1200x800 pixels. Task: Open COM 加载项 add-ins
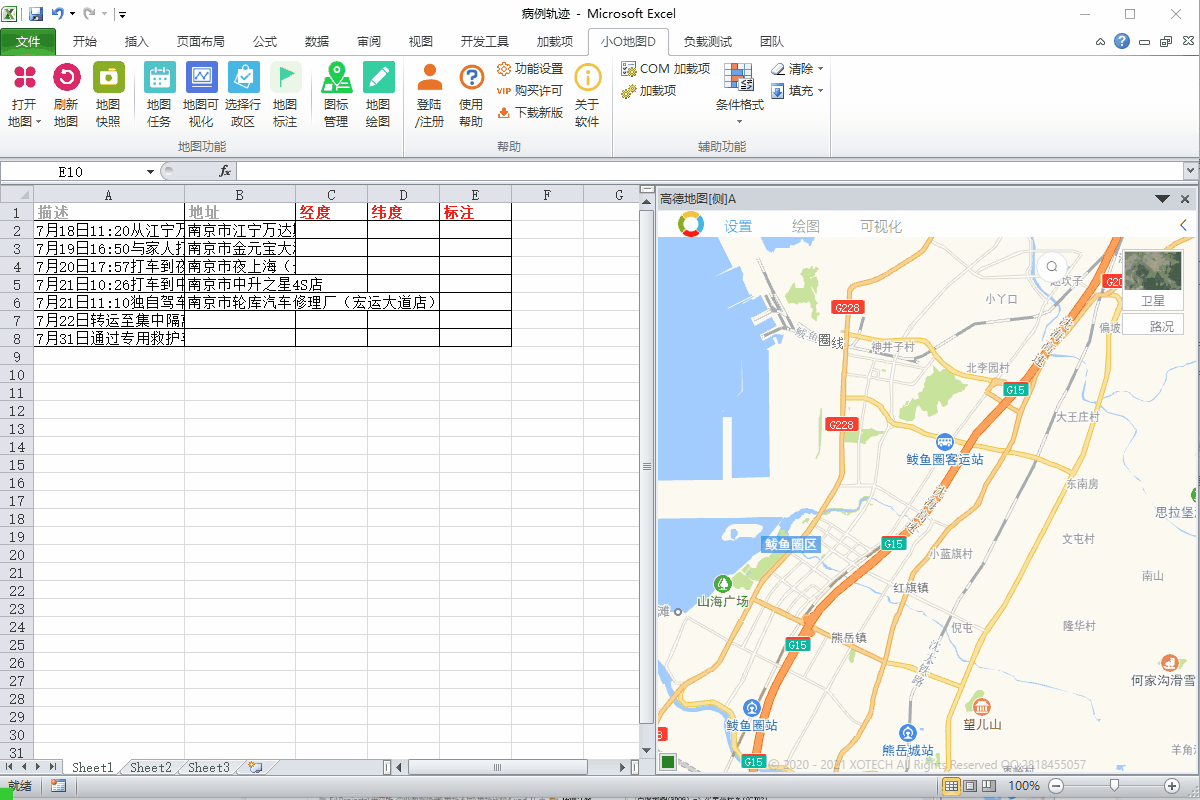click(x=666, y=69)
